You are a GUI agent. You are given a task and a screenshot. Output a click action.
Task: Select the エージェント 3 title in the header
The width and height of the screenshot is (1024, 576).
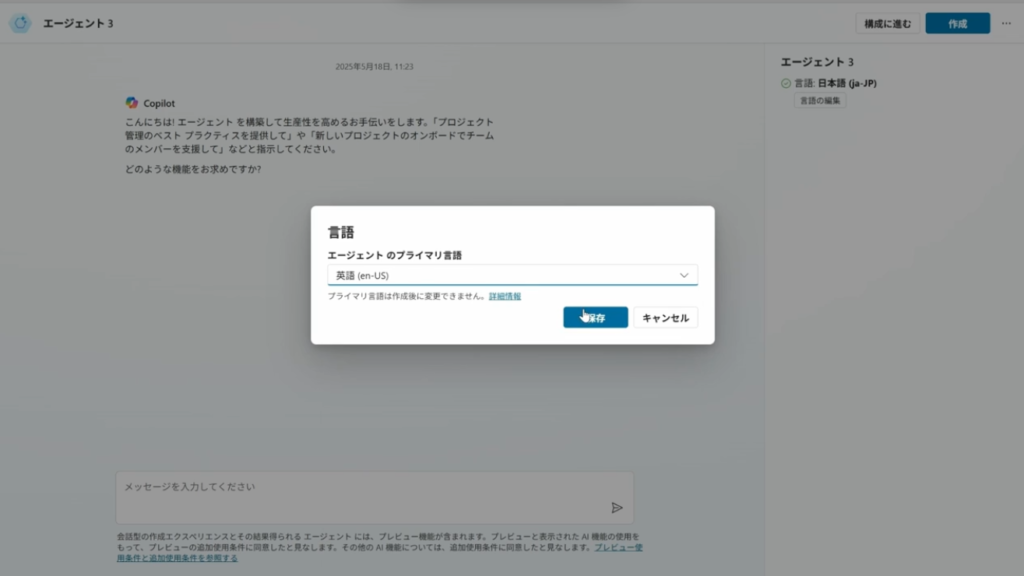[78, 23]
